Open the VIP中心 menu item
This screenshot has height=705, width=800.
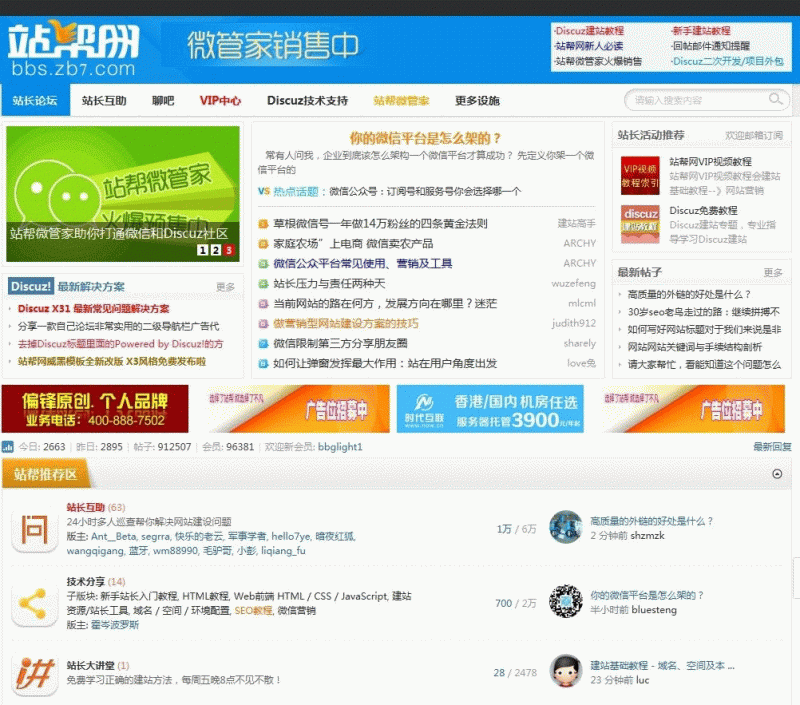[222, 100]
